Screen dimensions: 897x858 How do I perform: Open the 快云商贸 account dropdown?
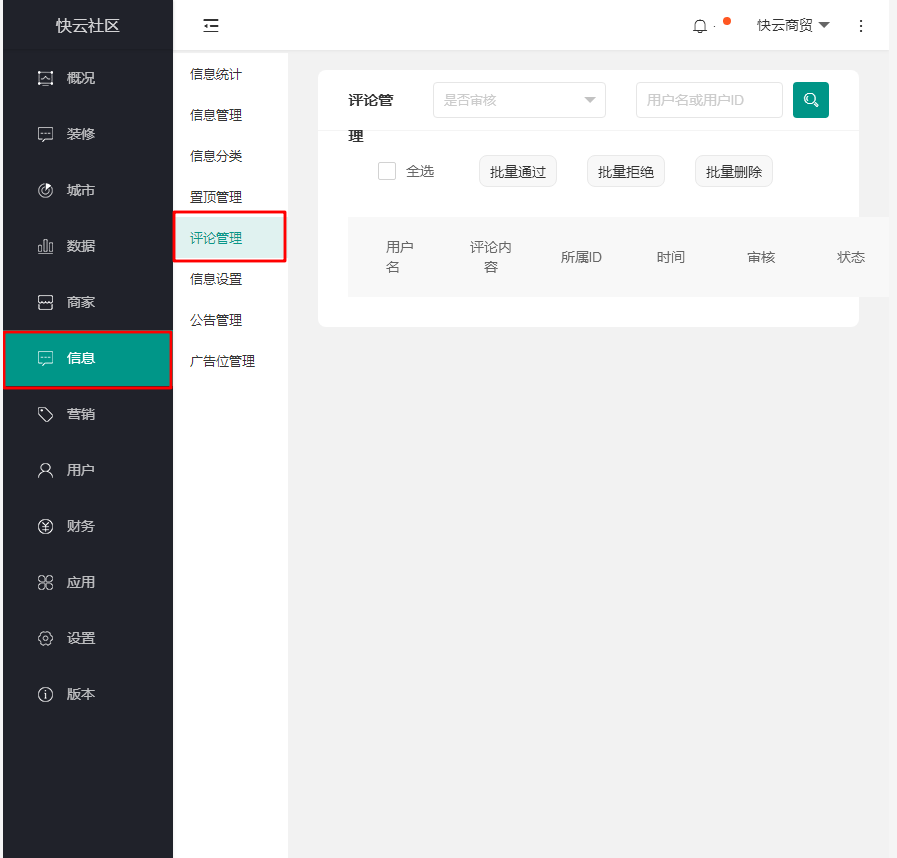(x=793, y=26)
